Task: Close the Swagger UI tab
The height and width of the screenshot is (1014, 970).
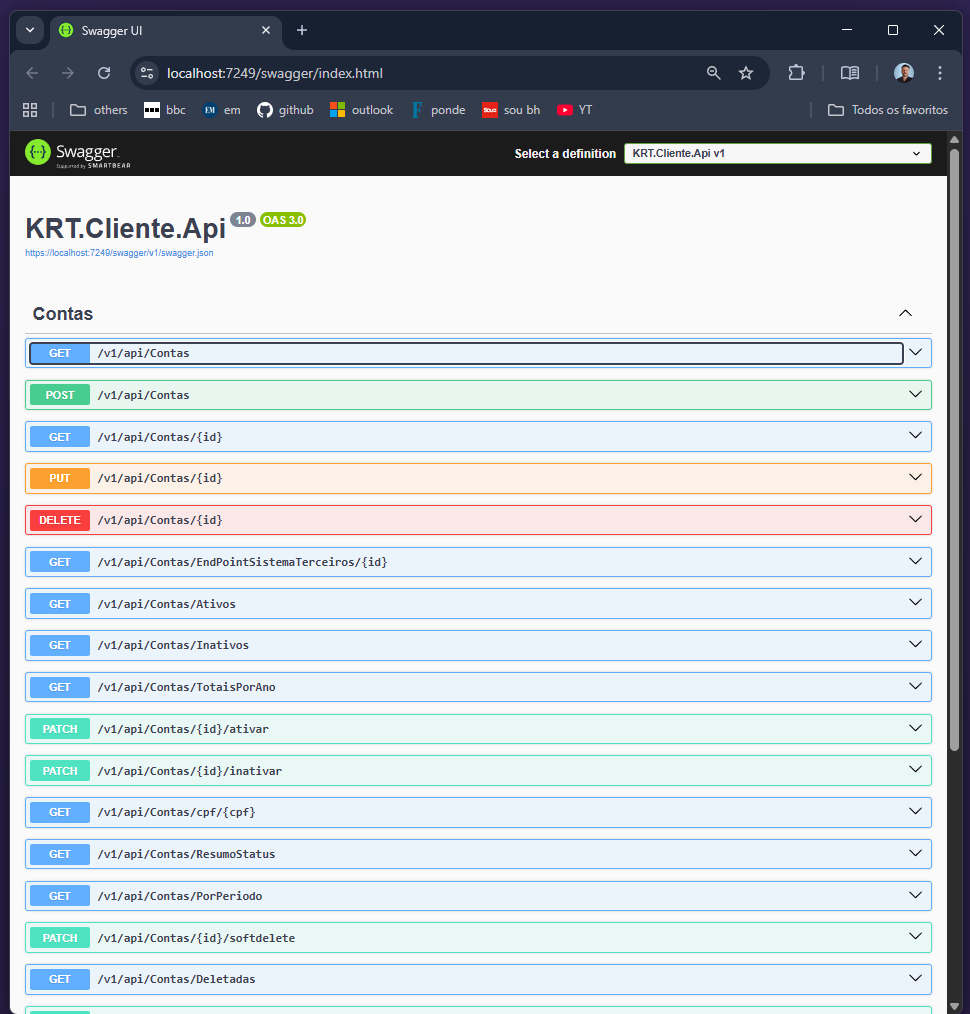Action: click(x=266, y=30)
